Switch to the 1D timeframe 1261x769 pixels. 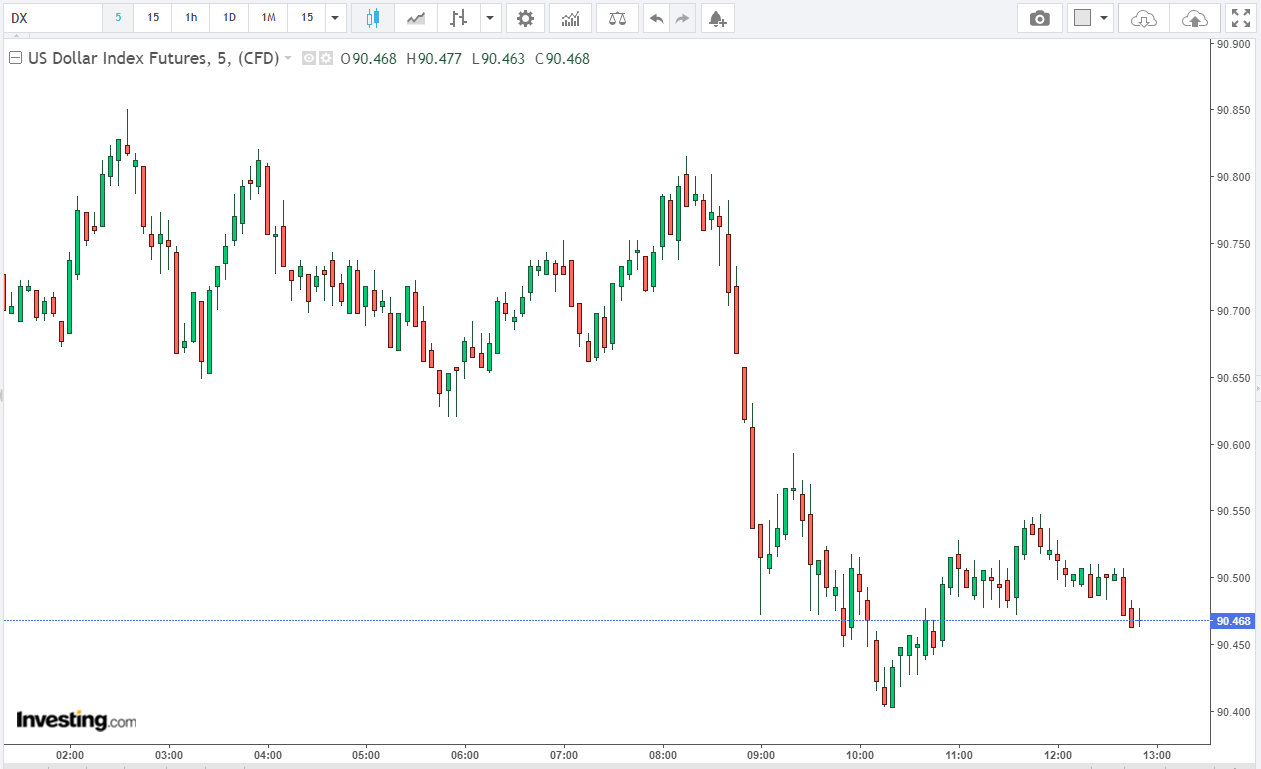coord(229,18)
